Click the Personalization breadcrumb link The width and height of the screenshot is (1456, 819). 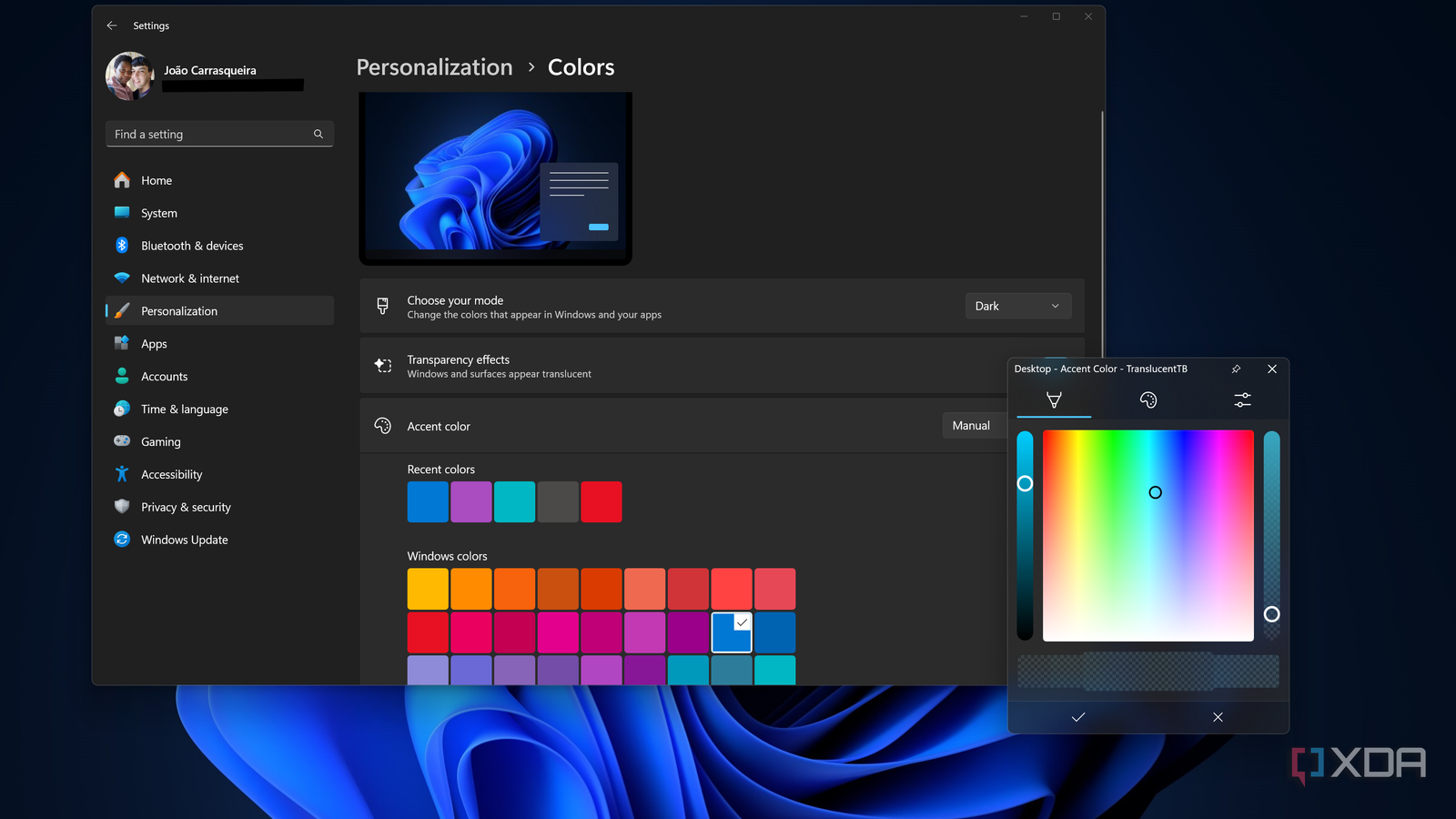(434, 67)
